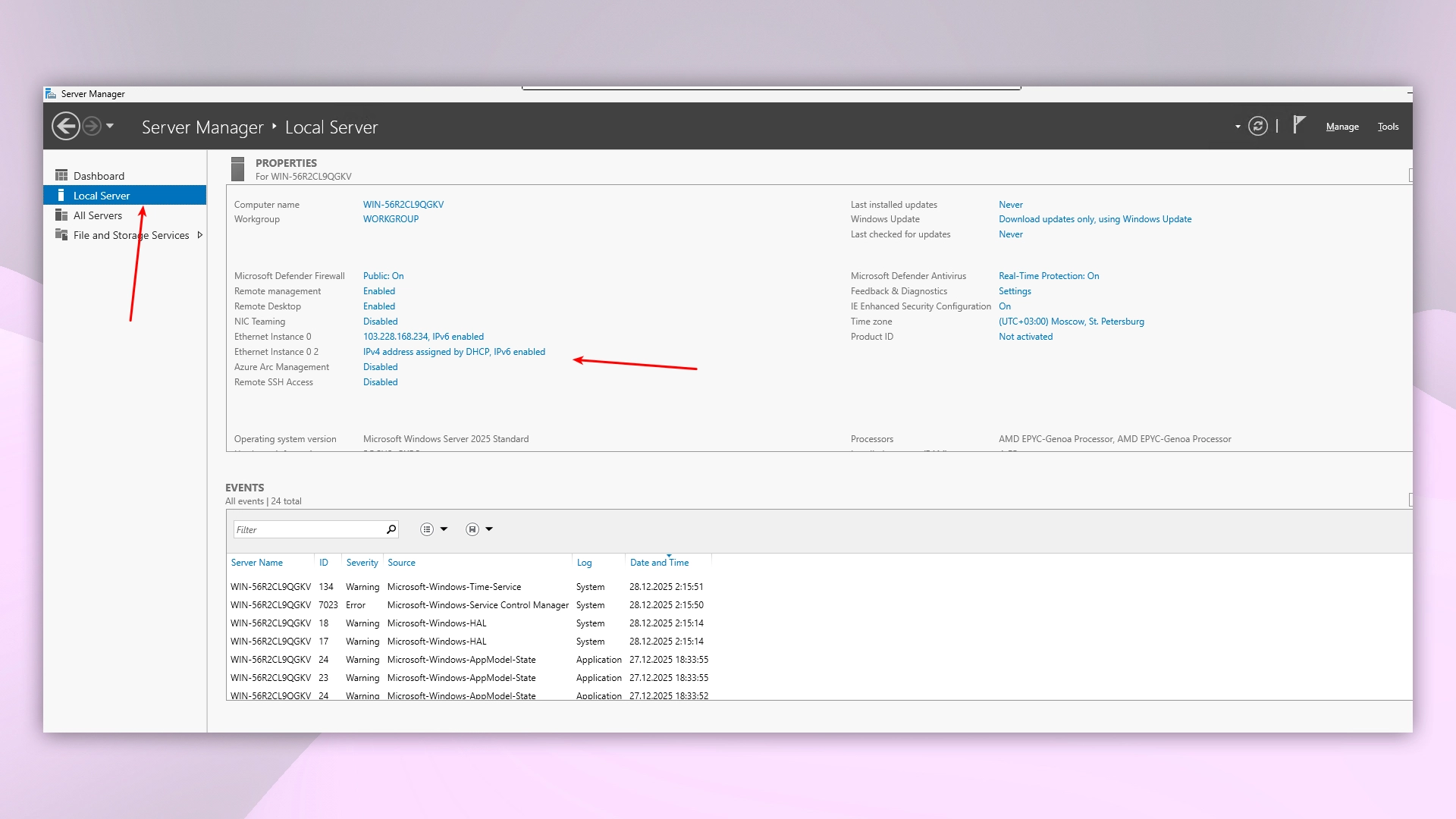
Task: Click inside the events Filter field
Action: coord(303,529)
